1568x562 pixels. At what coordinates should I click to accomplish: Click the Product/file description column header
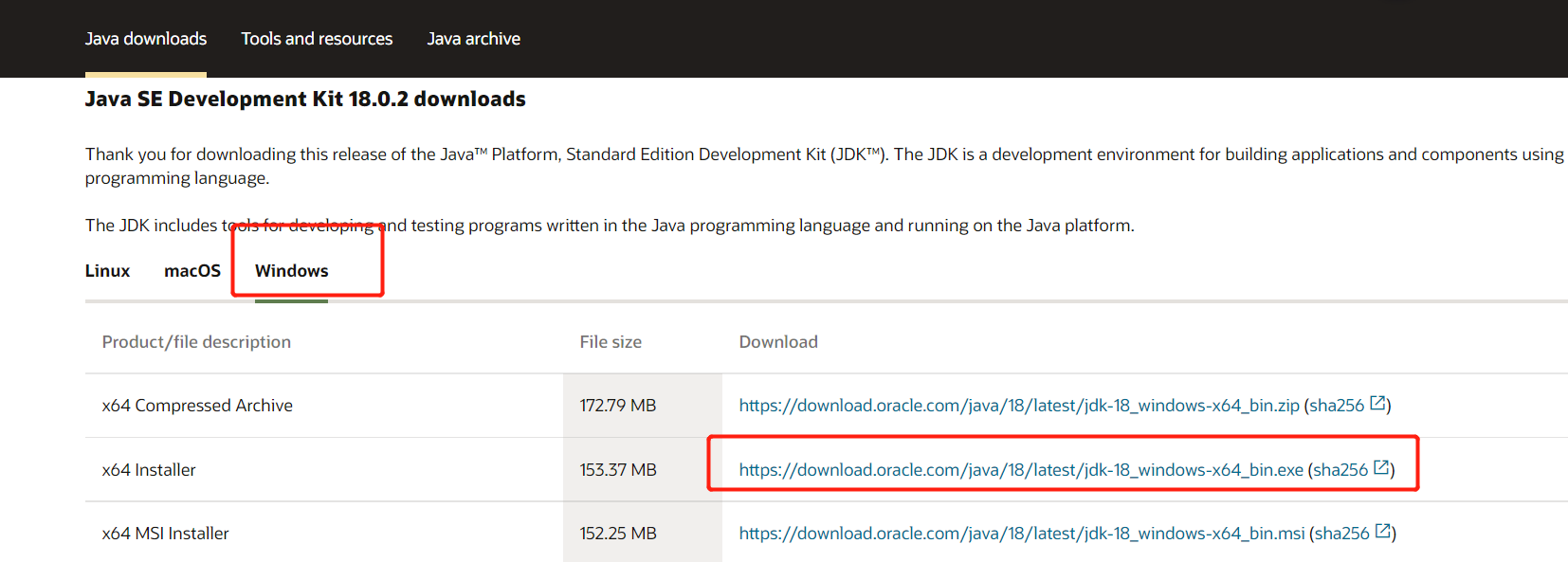(196, 342)
